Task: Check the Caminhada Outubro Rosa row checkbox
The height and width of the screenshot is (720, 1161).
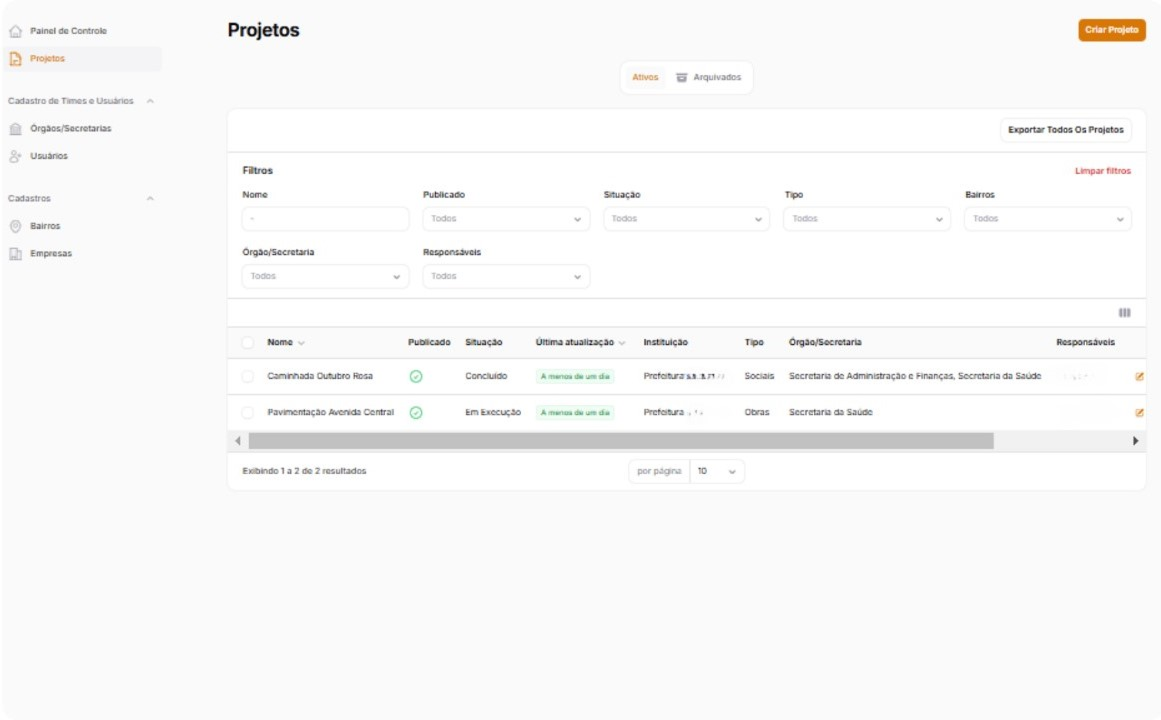Action: click(x=248, y=377)
